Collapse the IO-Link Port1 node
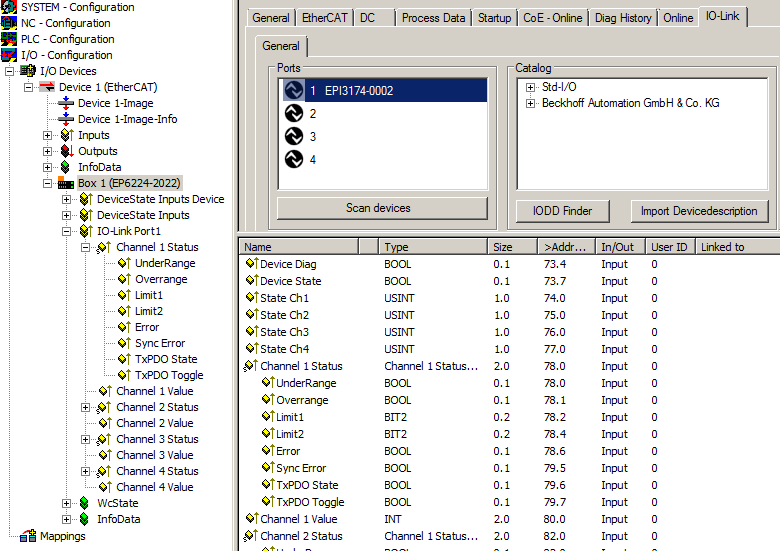Image resolution: width=780 pixels, height=551 pixels. point(66,231)
